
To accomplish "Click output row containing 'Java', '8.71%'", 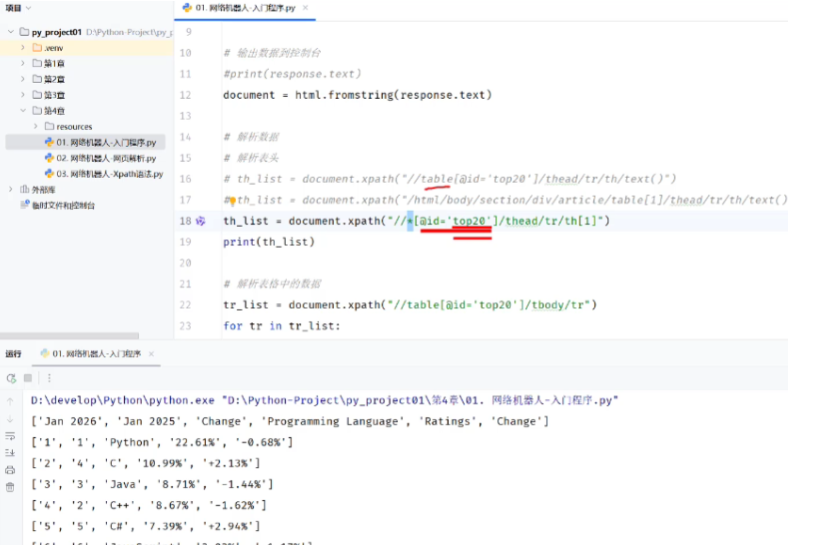I will pyautogui.click(x=152, y=484).
